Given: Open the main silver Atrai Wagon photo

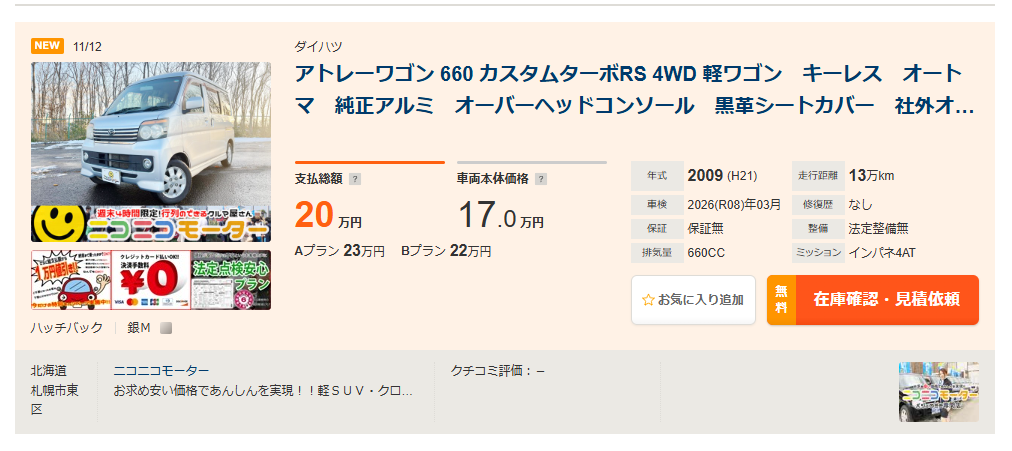Looking at the screenshot, I should coord(151,133).
